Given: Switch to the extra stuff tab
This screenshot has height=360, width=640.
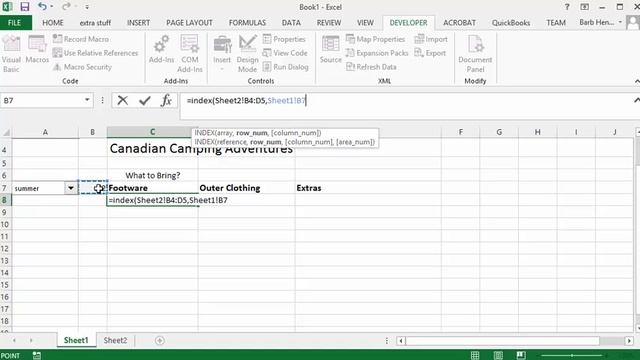Looking at the screenshot, I should click(x=95, y=23).
